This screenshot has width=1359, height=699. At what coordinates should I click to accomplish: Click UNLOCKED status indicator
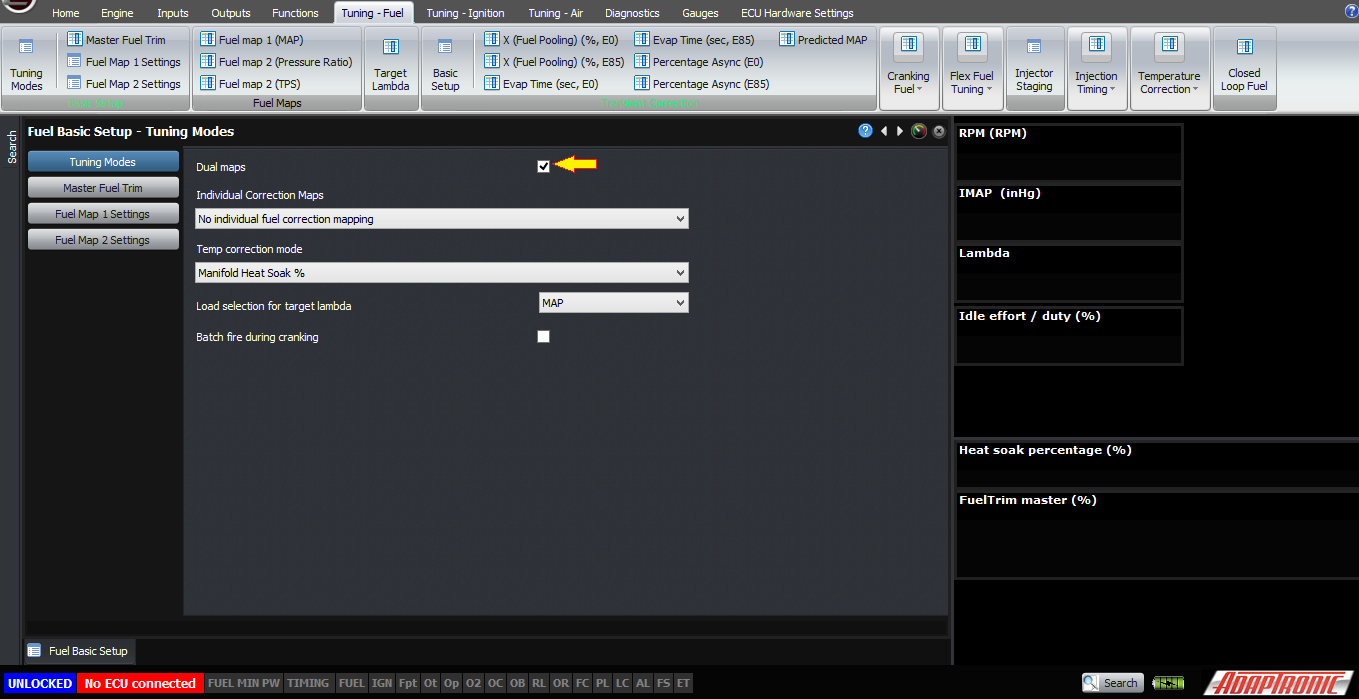tap(40, 683)
